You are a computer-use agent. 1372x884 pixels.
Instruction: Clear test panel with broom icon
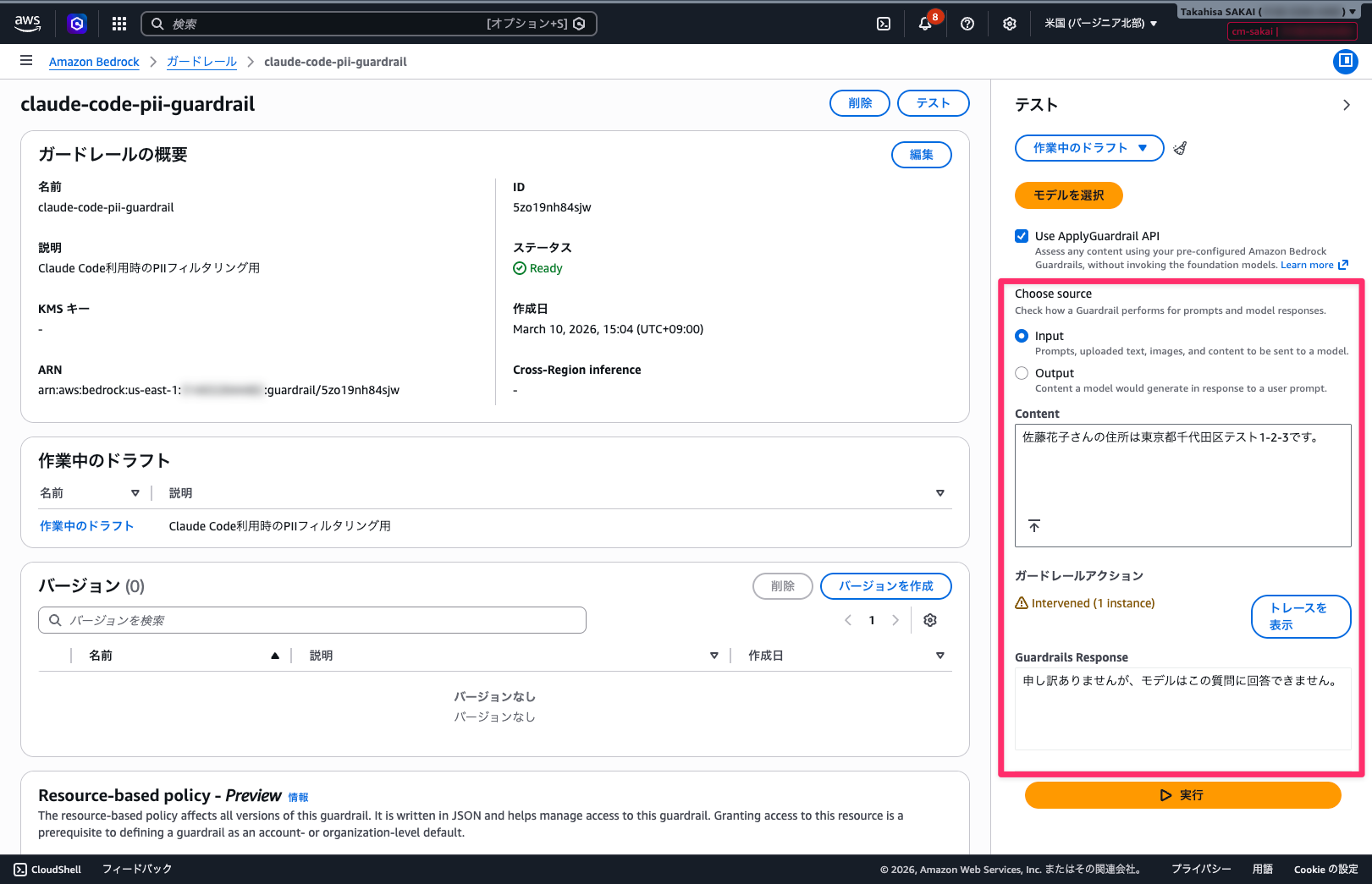(1180, 148)
